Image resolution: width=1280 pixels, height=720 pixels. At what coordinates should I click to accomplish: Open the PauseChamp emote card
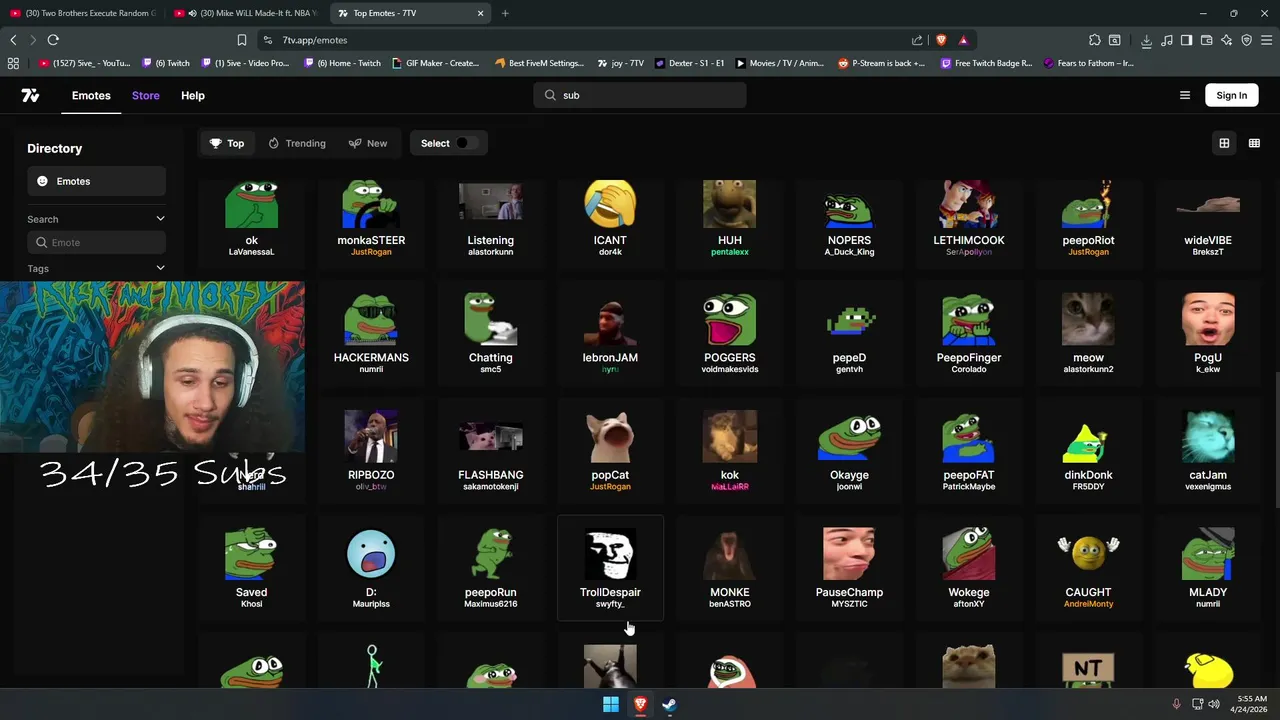point(849,568)
